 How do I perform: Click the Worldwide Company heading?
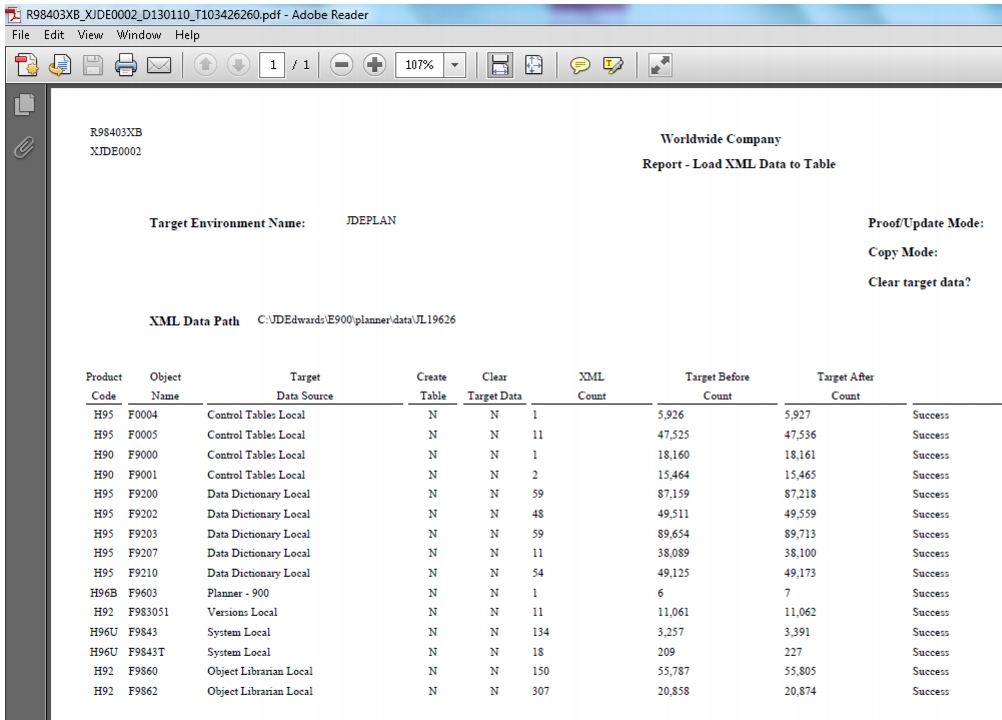721,139
